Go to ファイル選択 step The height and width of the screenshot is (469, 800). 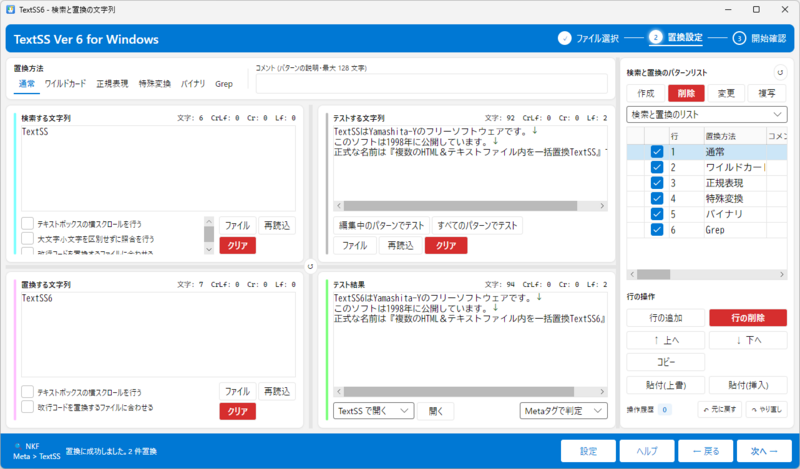[x=588, y=38]
